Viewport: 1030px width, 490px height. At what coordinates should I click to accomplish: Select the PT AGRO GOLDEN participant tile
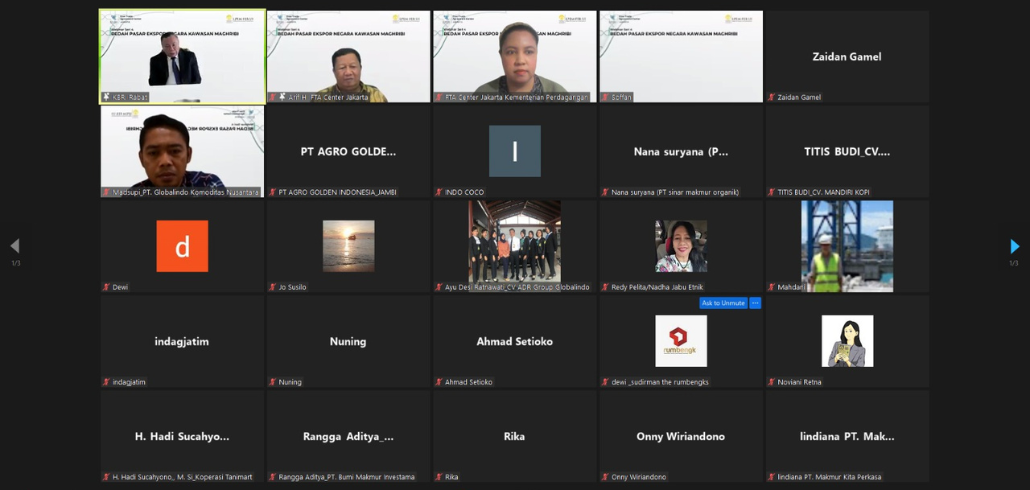coord(348,151)
